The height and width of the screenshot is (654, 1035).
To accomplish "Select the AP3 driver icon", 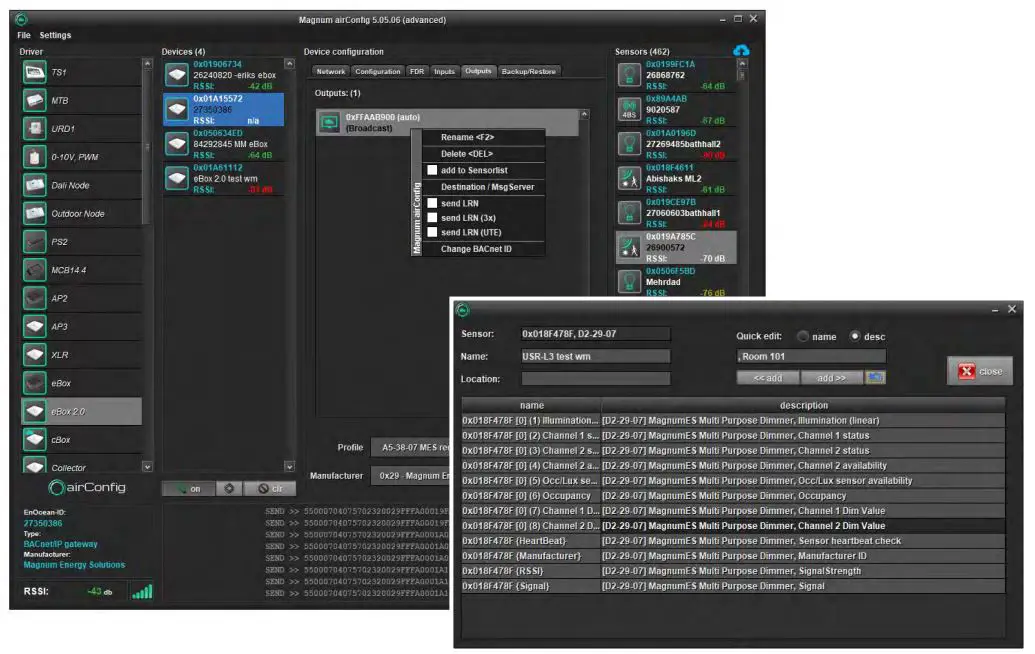I will pos(34,327).
